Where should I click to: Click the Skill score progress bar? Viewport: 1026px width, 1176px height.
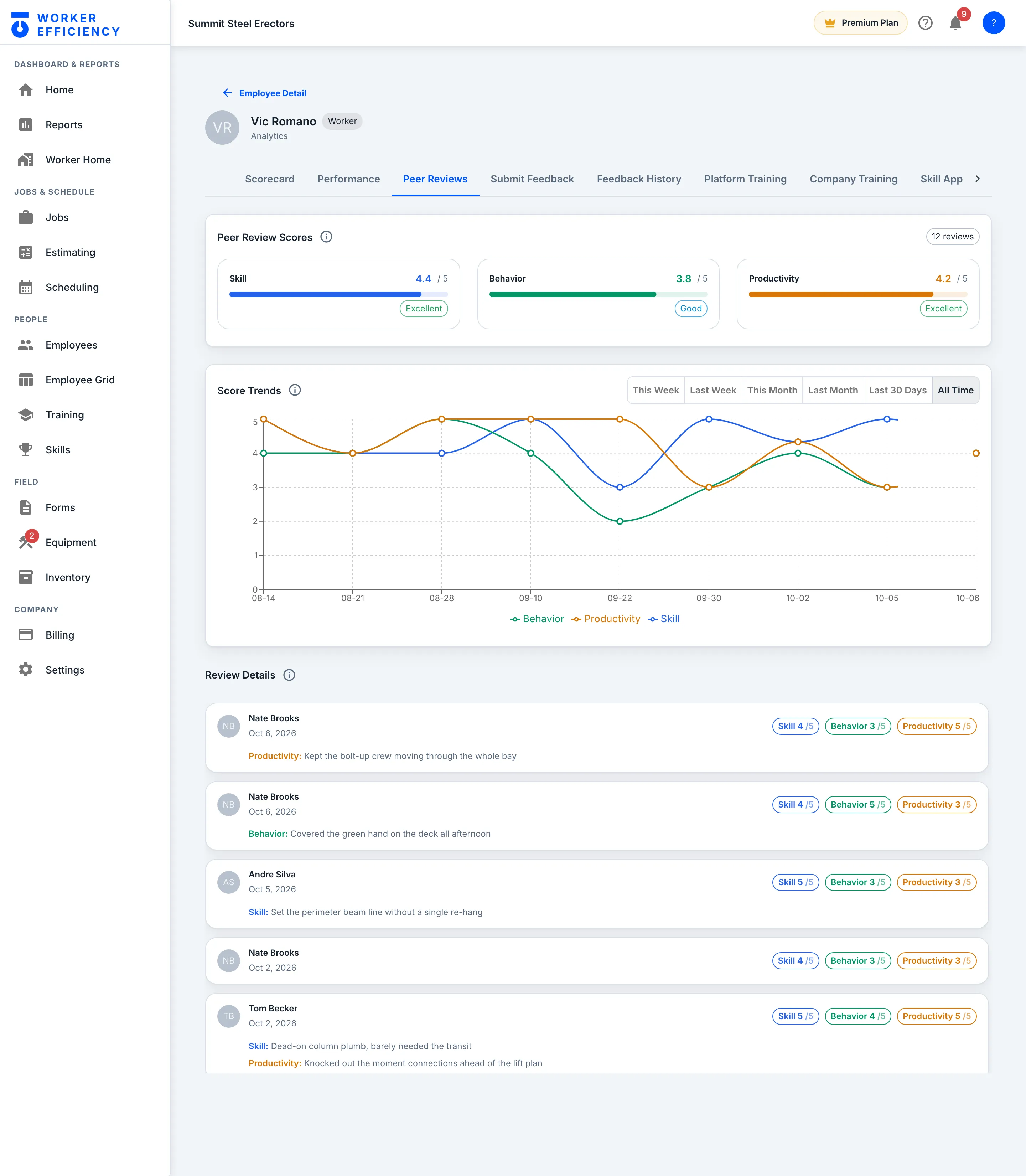pyautogui.click(x=338, y=294)
